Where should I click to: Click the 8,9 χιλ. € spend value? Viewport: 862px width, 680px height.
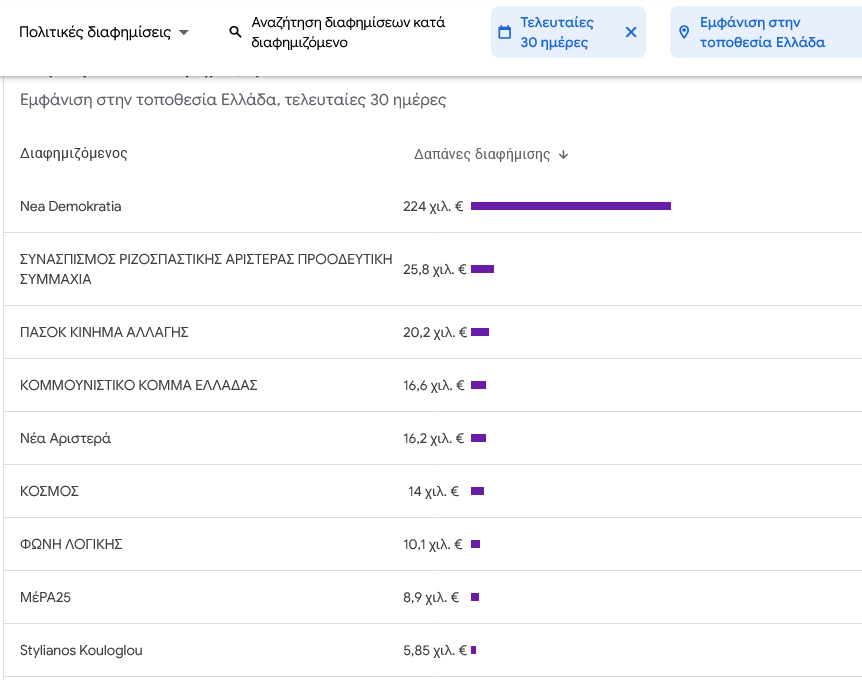tap(431, 598)
